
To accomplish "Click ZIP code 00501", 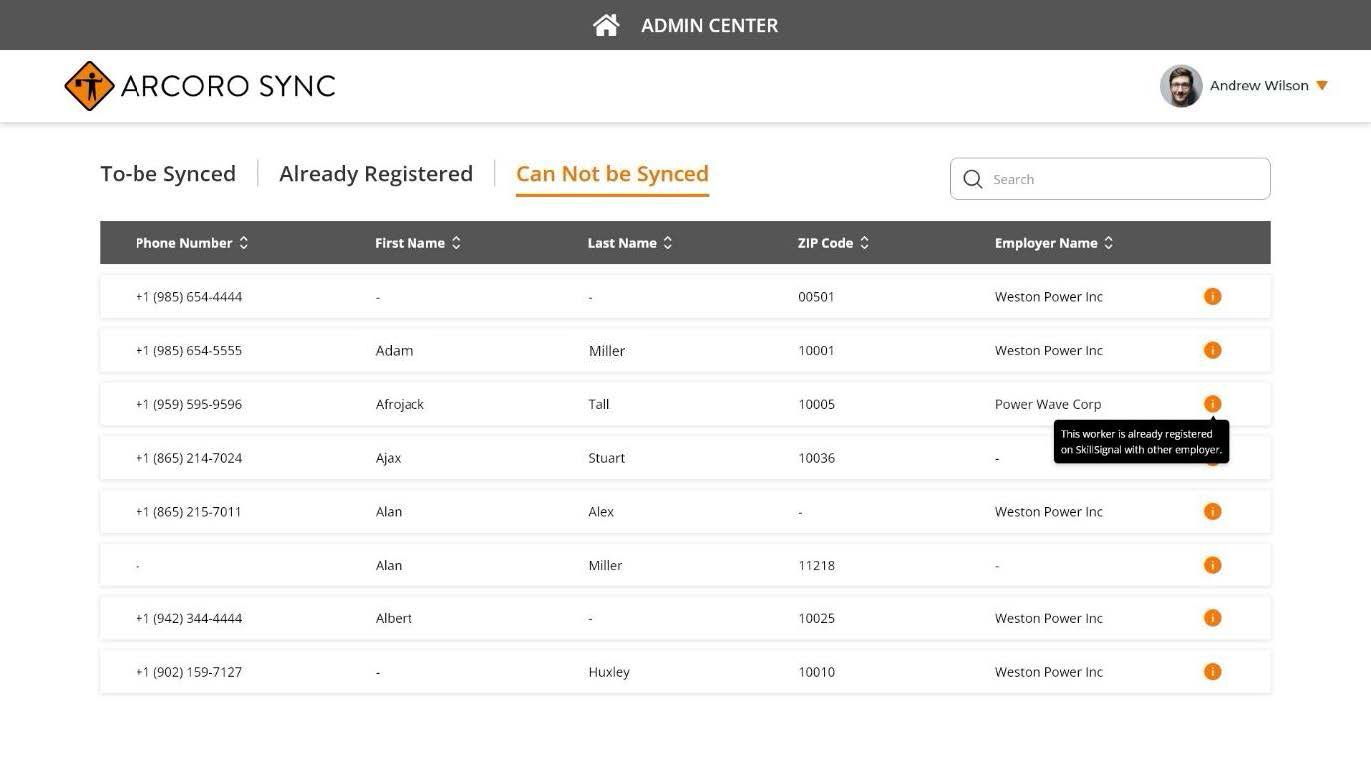I will click(x=816, y=297).
